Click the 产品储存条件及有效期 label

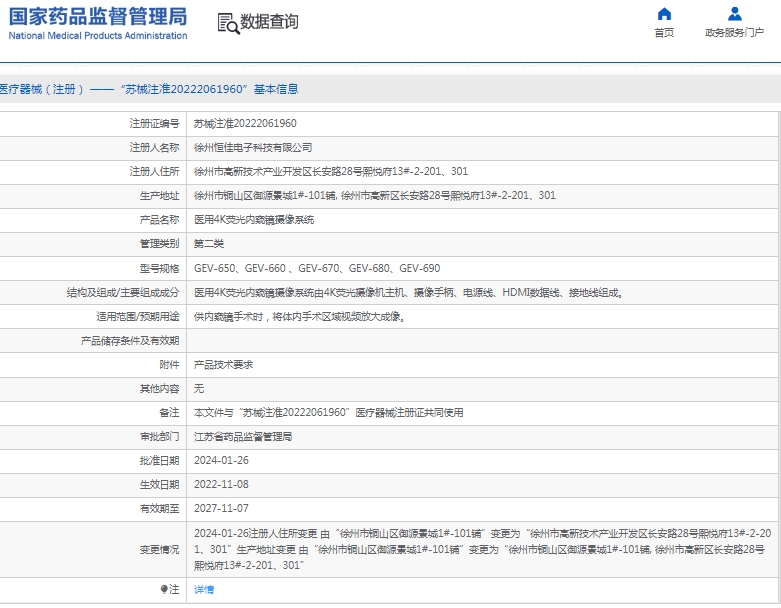click(130, 341)
